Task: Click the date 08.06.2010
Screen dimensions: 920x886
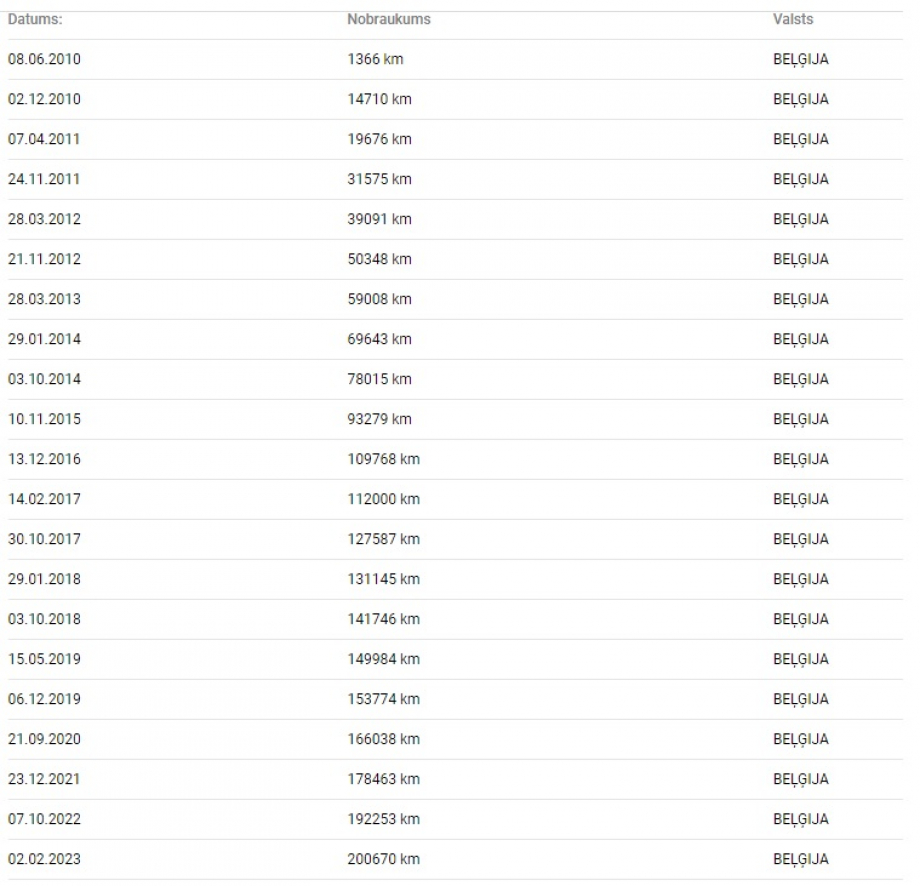Action: (44, 59)
